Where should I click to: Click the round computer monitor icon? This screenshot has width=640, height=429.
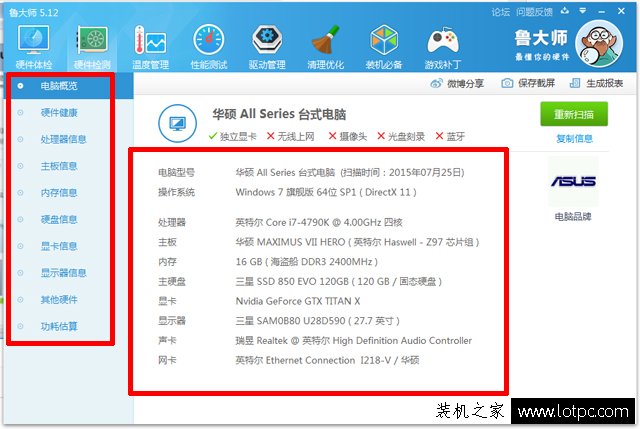pos(177,123)
